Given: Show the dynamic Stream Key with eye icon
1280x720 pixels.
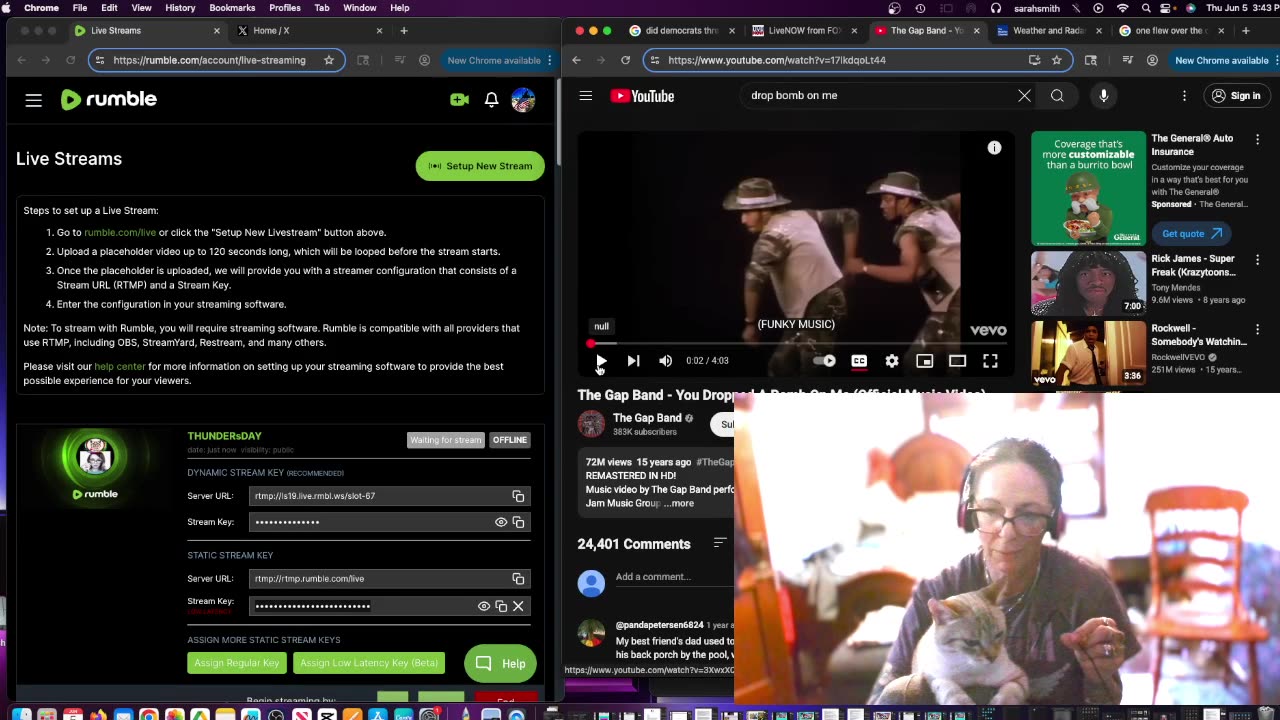Looking at the screenshot, I should 501,522.
